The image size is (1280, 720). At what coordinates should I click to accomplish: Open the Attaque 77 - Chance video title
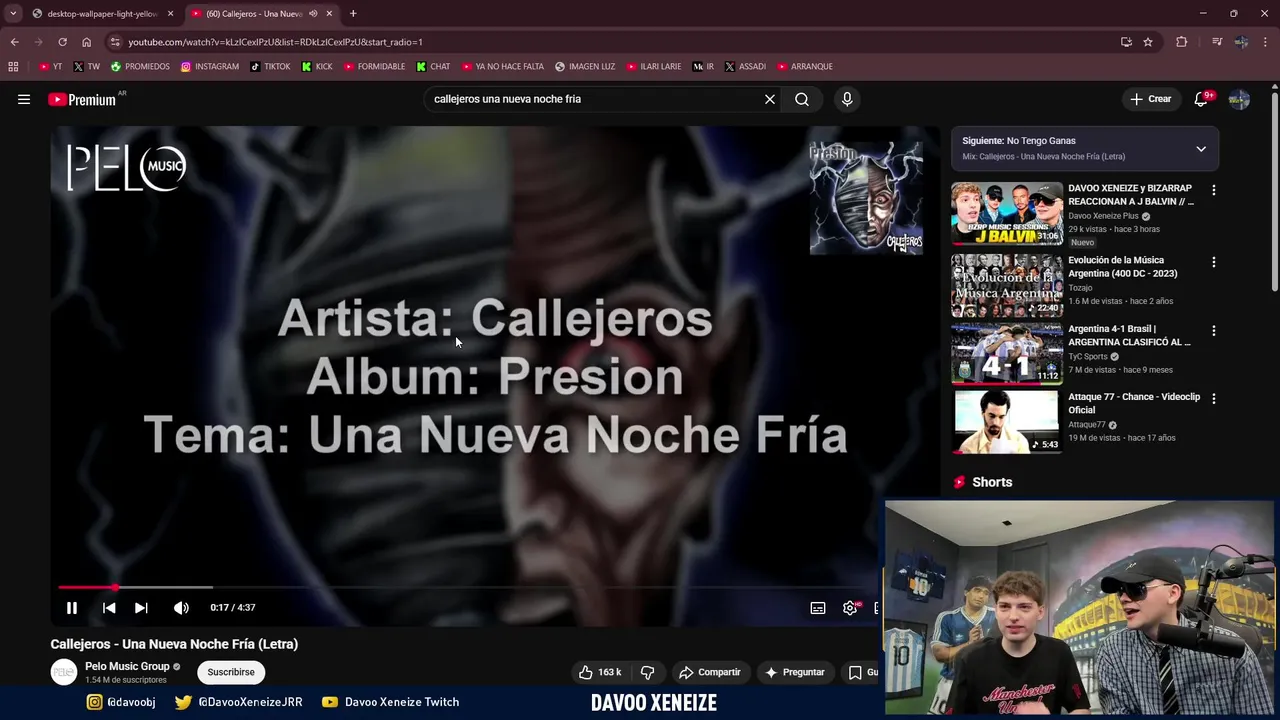point(1134,403)
